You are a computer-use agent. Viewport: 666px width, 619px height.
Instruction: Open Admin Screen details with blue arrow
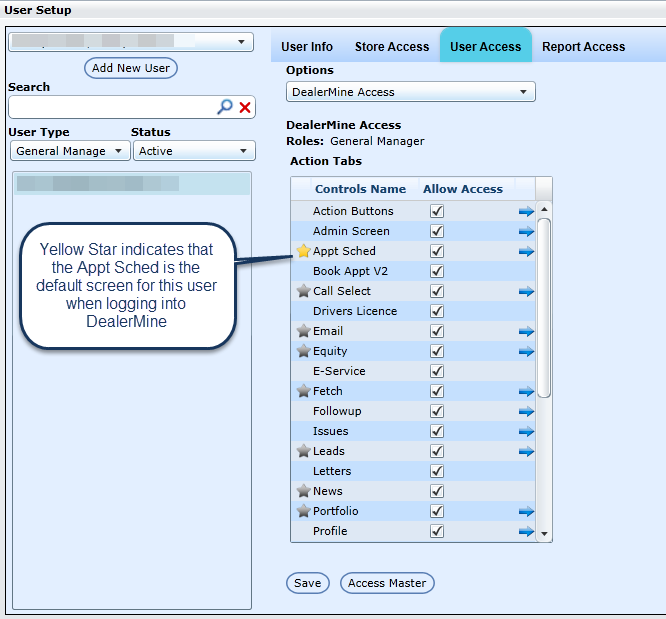(526, 231)
